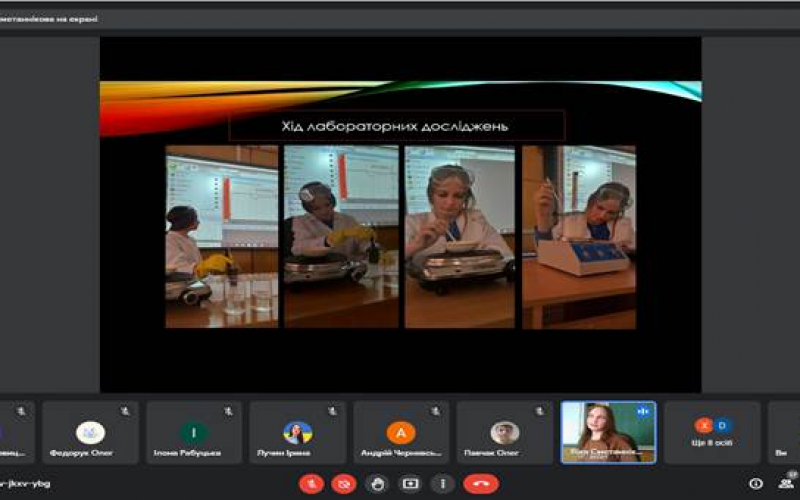Unmute the microphone in call controls
800x500 pixels.
point(311,483)
